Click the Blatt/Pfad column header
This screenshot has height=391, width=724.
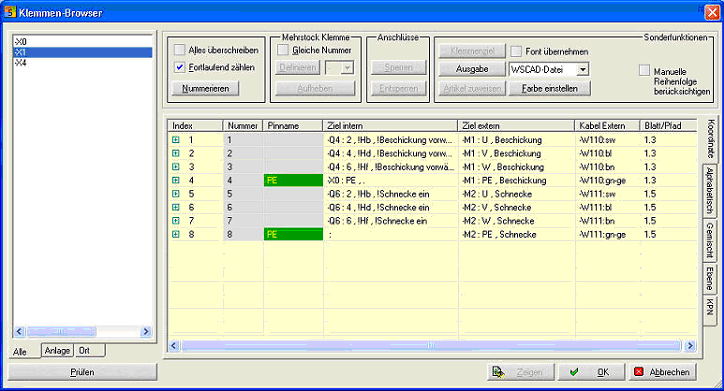pos(668,126)
